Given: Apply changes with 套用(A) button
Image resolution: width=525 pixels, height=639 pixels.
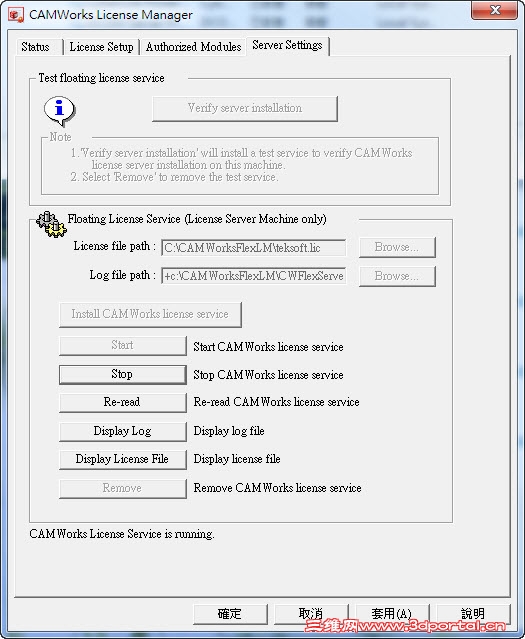Looking at the screenshot, I should [392, 614].
